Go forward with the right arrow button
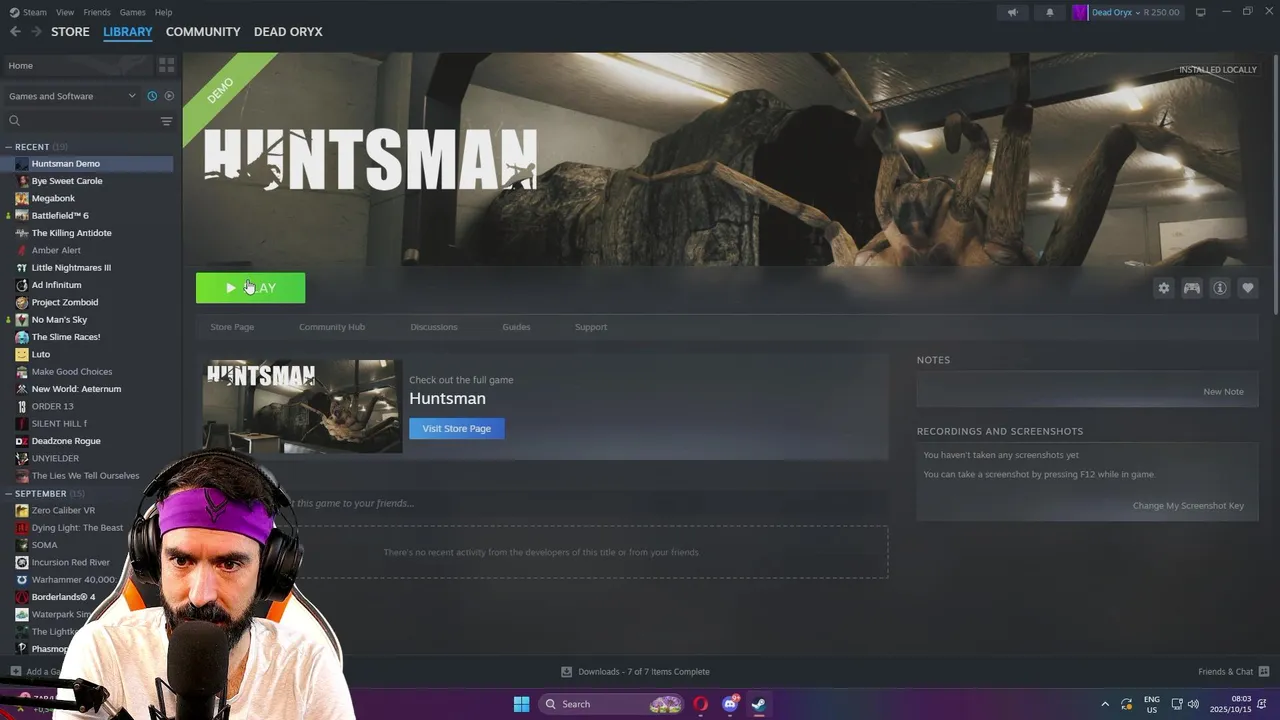 [36, 32]
